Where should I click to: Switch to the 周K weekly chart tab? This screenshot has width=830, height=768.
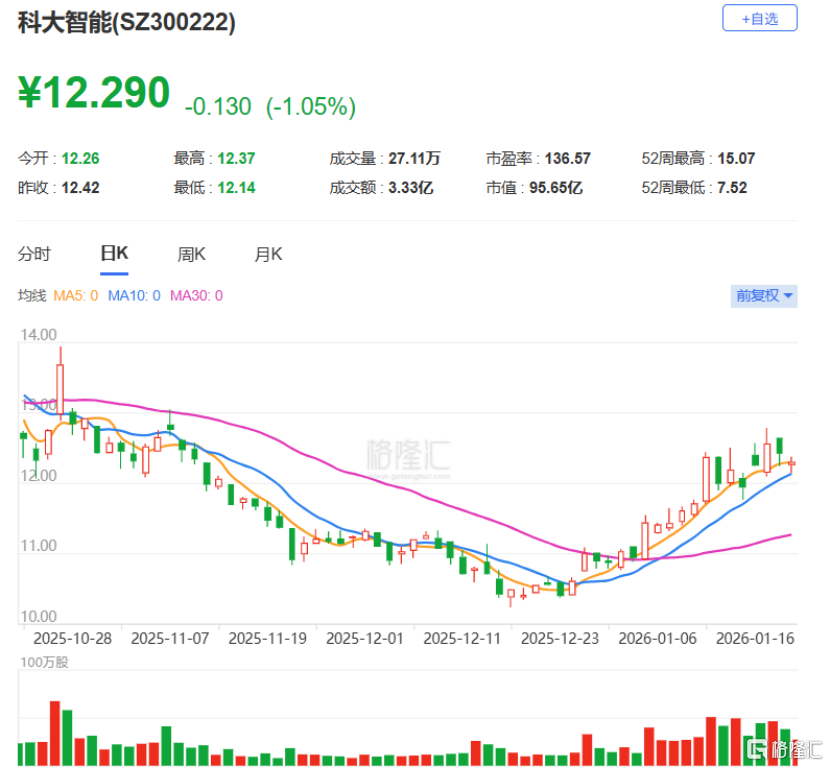(x=190, y=254)
